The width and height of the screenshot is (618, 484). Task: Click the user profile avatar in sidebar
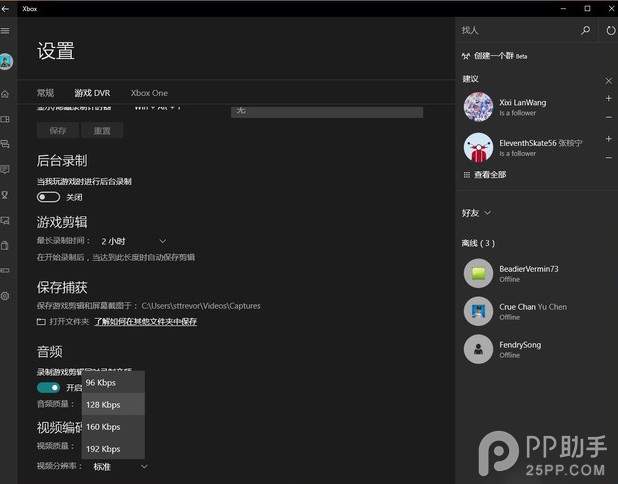(6, 62)
